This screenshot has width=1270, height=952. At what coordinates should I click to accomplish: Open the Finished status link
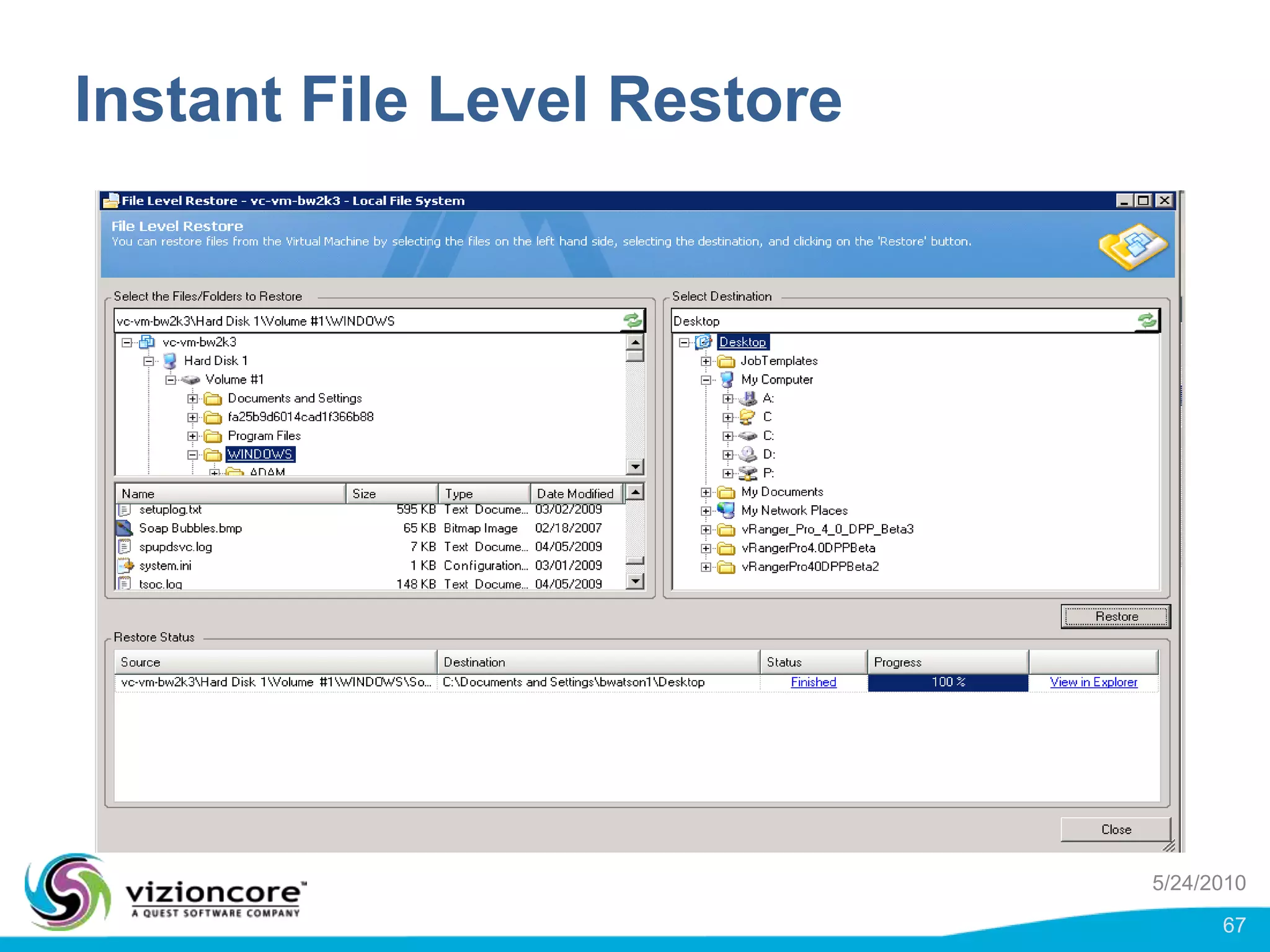(813, 682)
